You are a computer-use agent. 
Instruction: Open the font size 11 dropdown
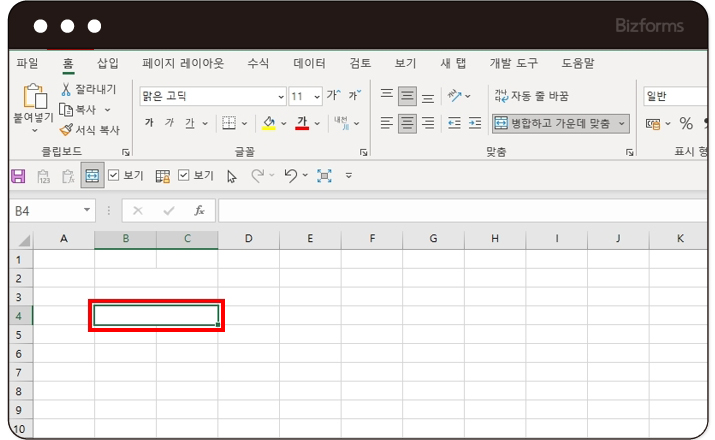click(317, 97)
